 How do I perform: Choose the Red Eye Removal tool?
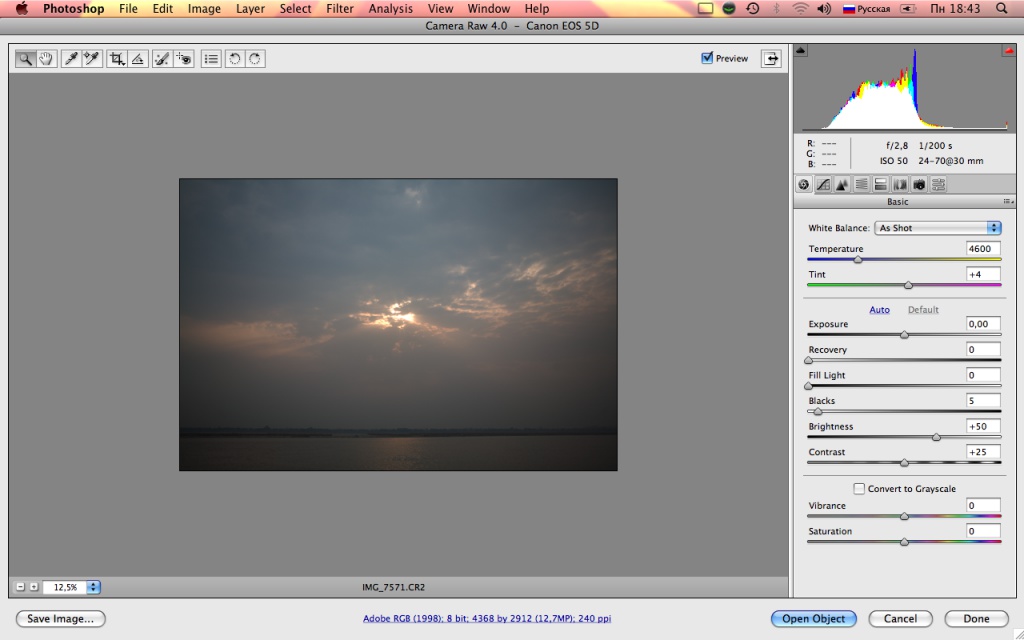point(183,59)
